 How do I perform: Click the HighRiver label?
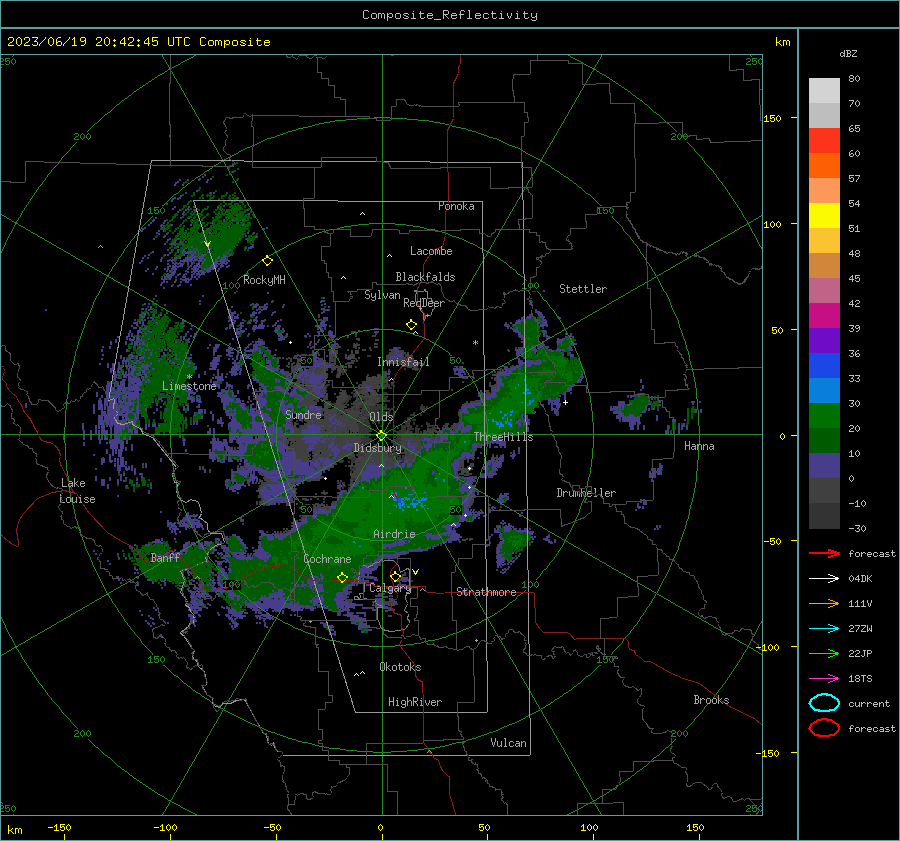[415, 702]
